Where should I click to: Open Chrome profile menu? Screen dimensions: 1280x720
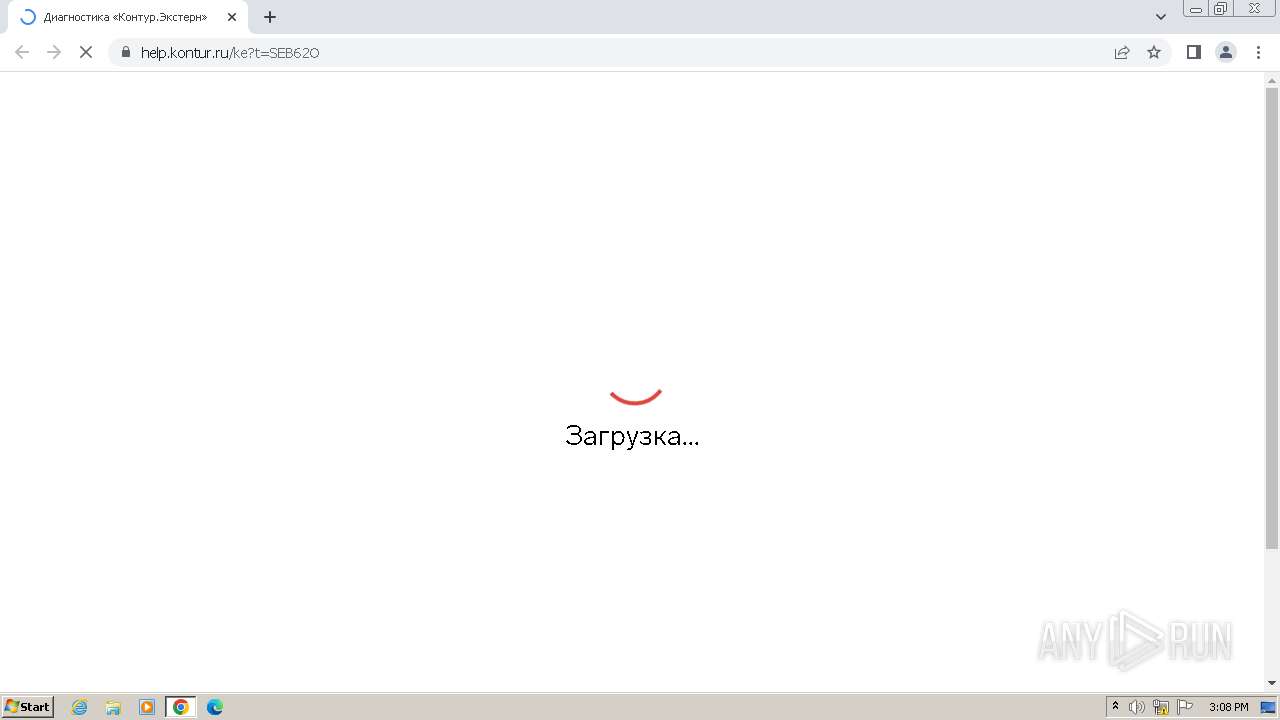(1226, 52)
